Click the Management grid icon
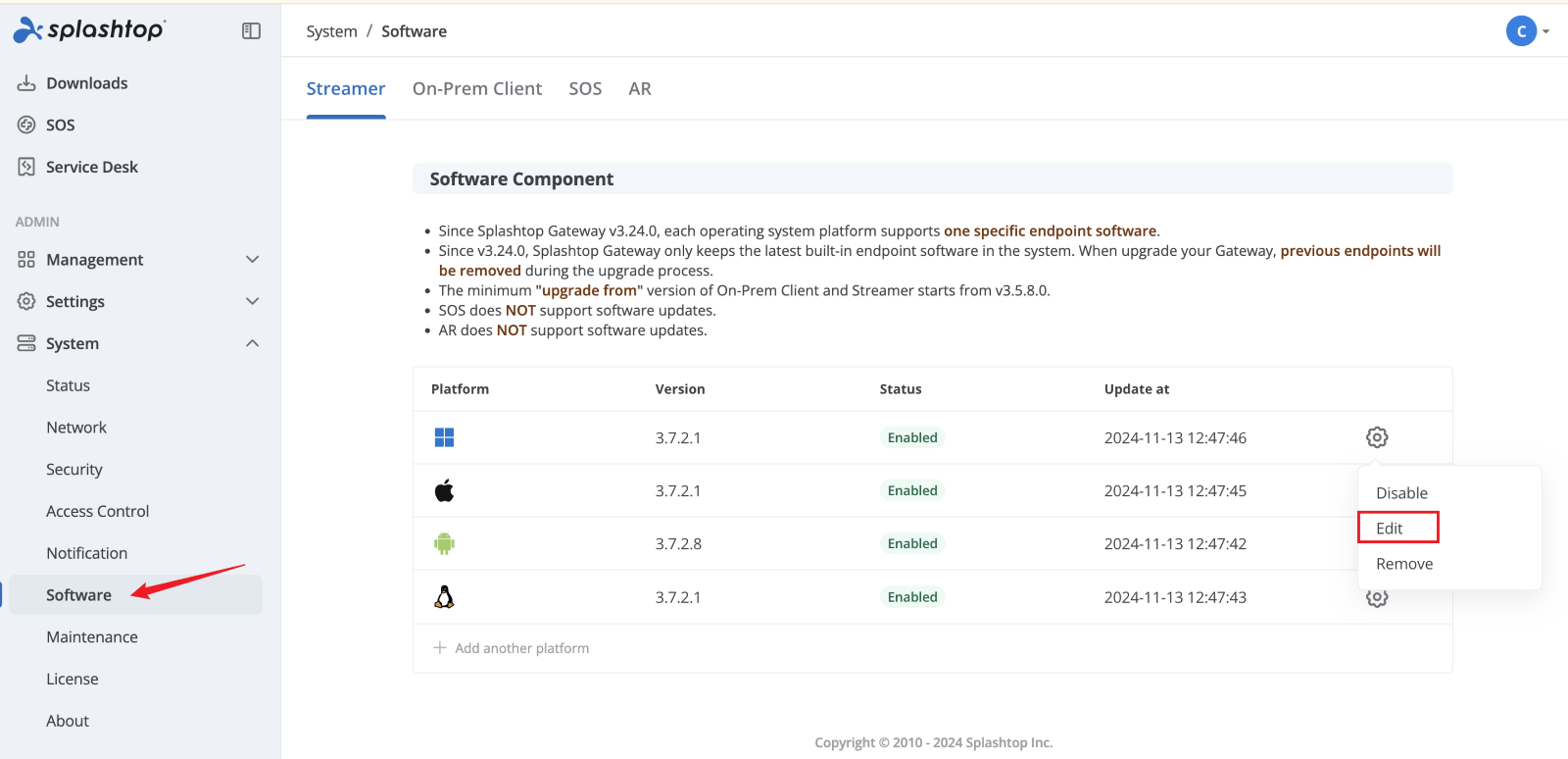 [x=26, y=260]
